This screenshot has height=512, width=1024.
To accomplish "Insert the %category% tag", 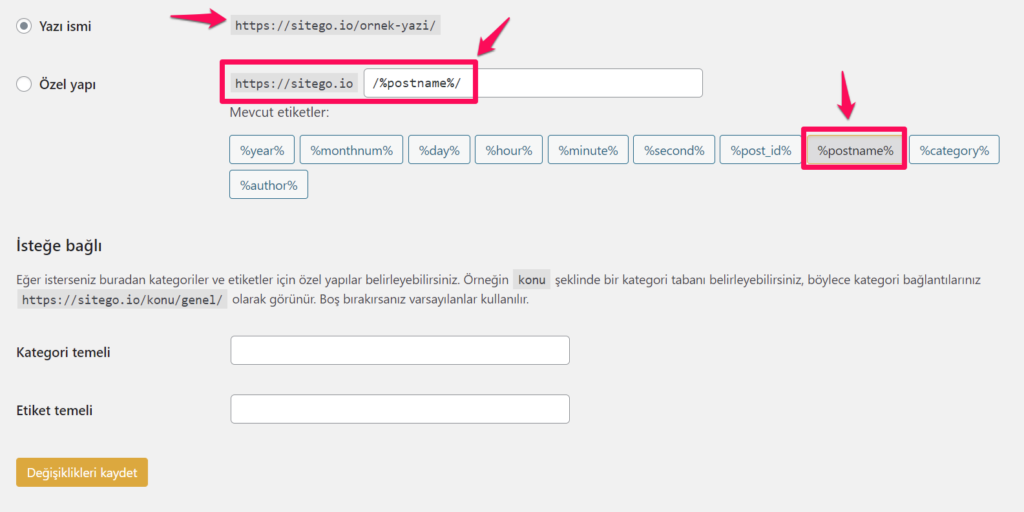I will click(x=954, y=151).
